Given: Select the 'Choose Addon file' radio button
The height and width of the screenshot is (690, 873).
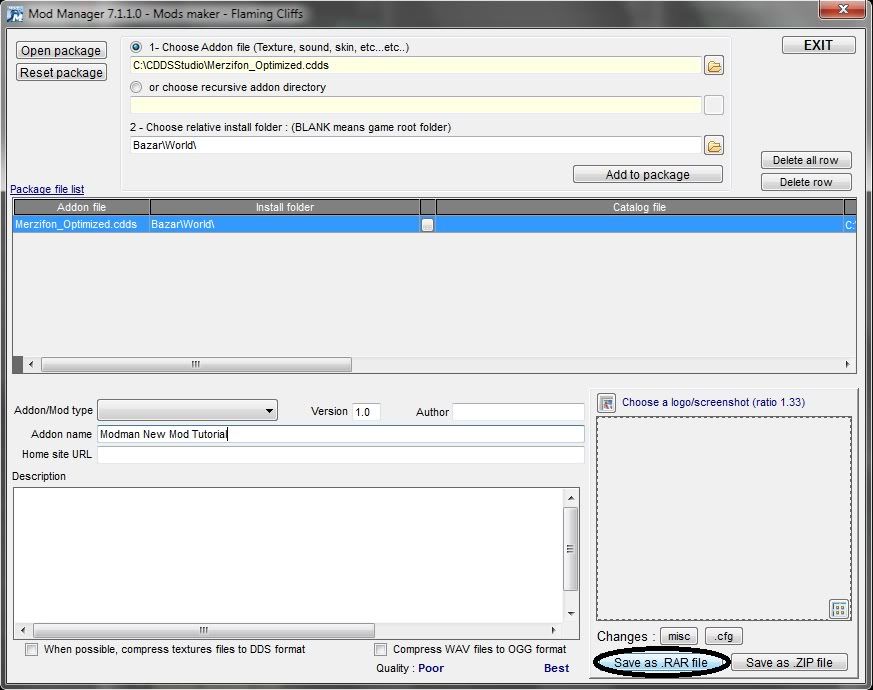Looking at the screenshot, I should click(x=136, y=47).
